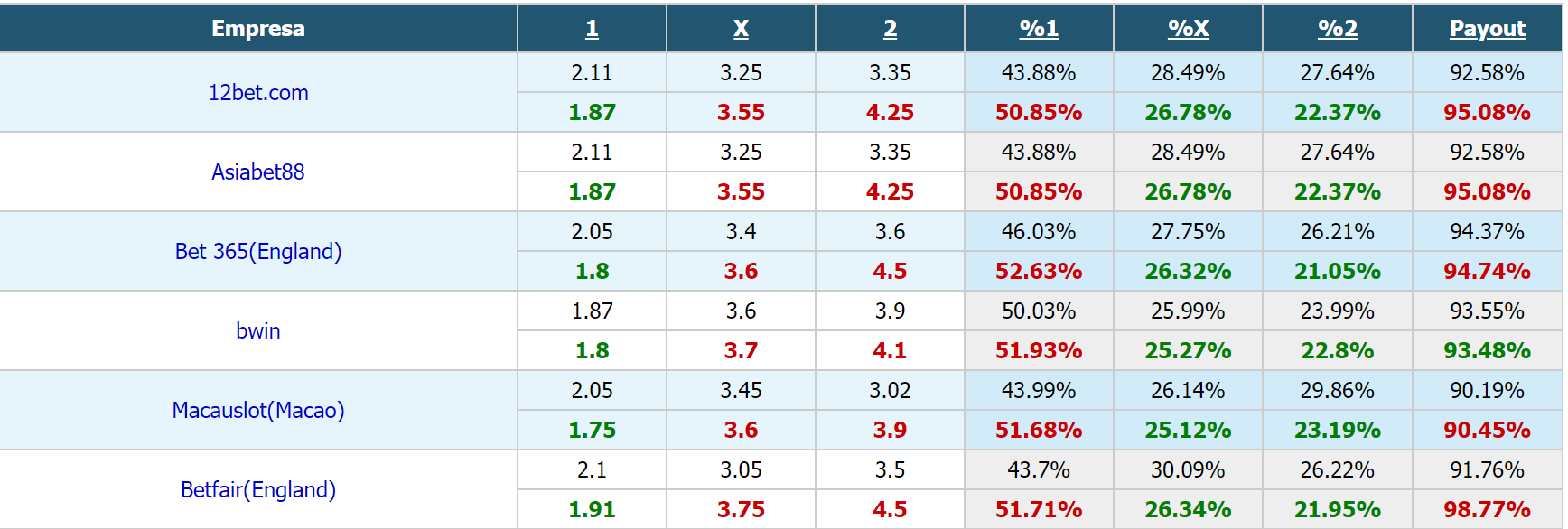Click Macauslot's 1.75 home odds cell
This screenshot has height=529, width=1568.
[x=592, y=430]
